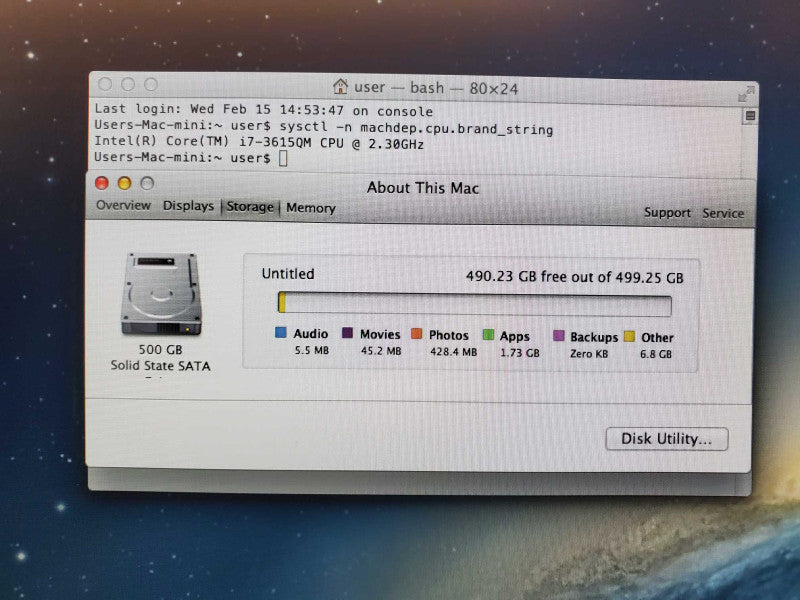Click the 'About This Mac' window title

(x=422, y=188)
